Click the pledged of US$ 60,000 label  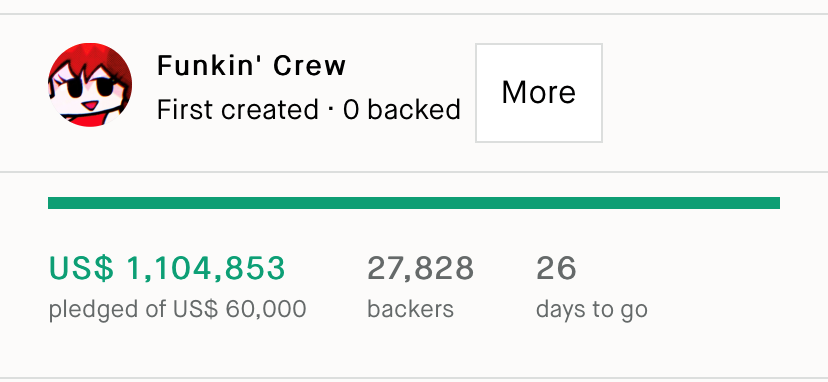(x=177, y=309)
